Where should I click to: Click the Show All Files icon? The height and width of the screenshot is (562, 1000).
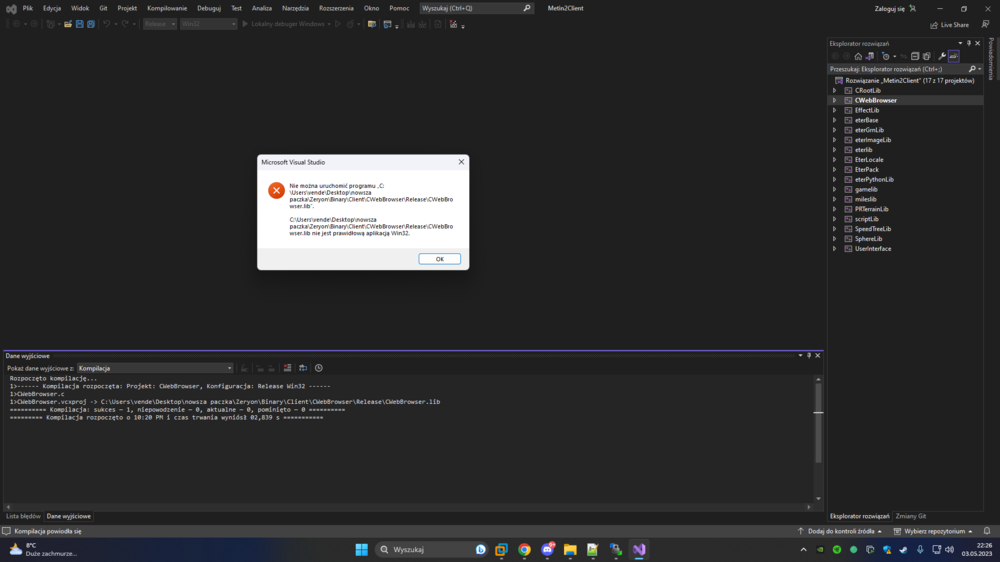point(927,56)
